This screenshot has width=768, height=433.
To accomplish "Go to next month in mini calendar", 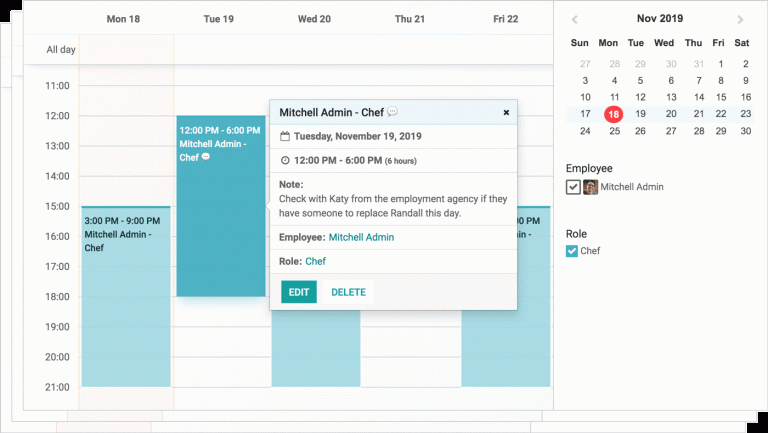I will click(x=740, y=19).
